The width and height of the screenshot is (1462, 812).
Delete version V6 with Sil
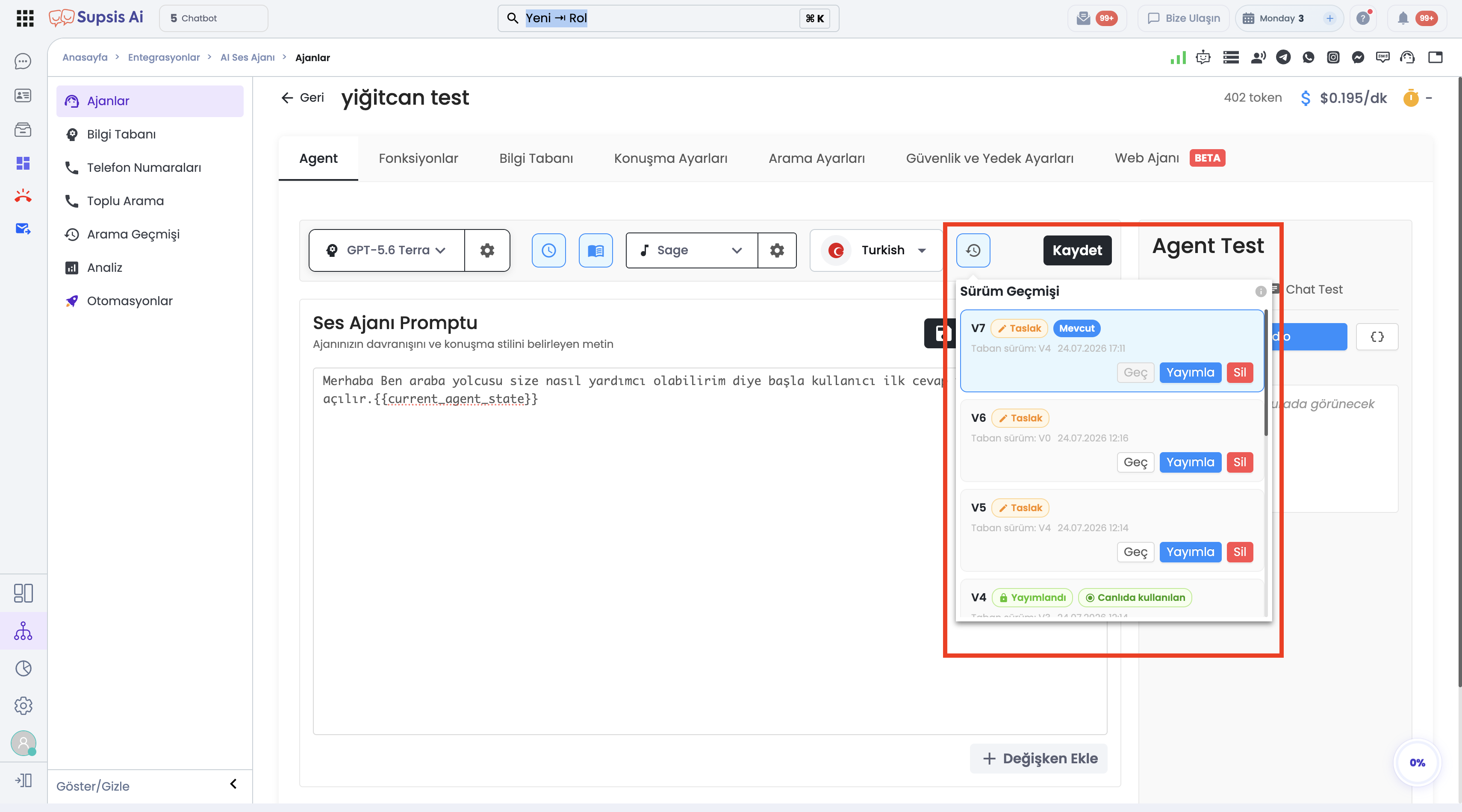(x=1240, y=462)
